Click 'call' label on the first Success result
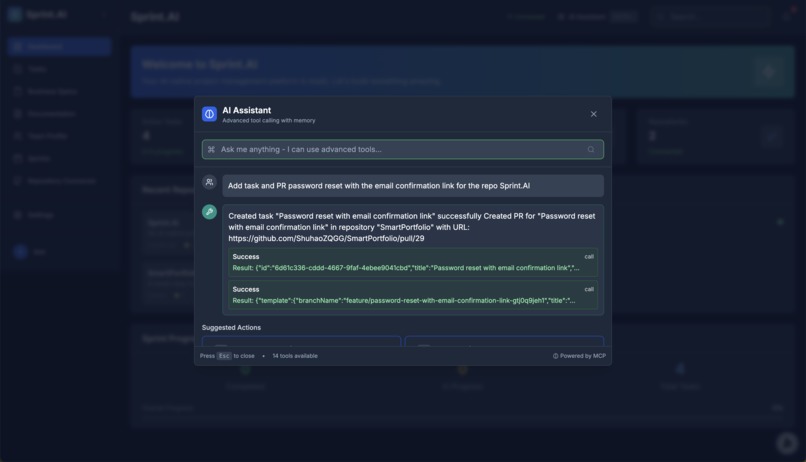The image size is (806, 462). point(589,256)
